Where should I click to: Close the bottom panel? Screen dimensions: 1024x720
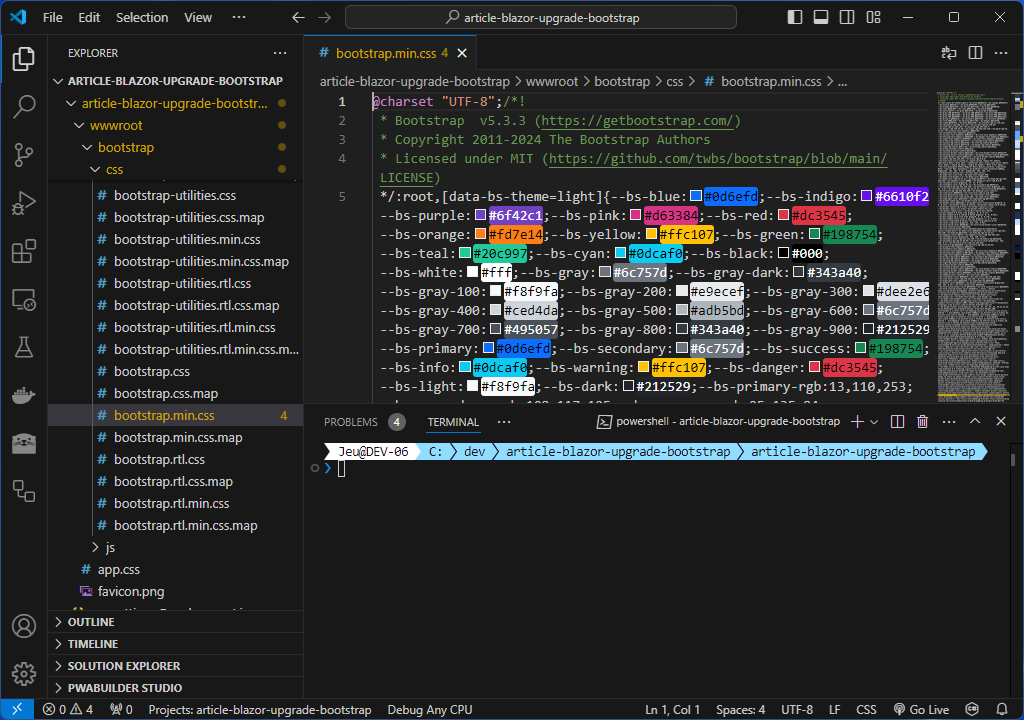(x=1001, y=421)
